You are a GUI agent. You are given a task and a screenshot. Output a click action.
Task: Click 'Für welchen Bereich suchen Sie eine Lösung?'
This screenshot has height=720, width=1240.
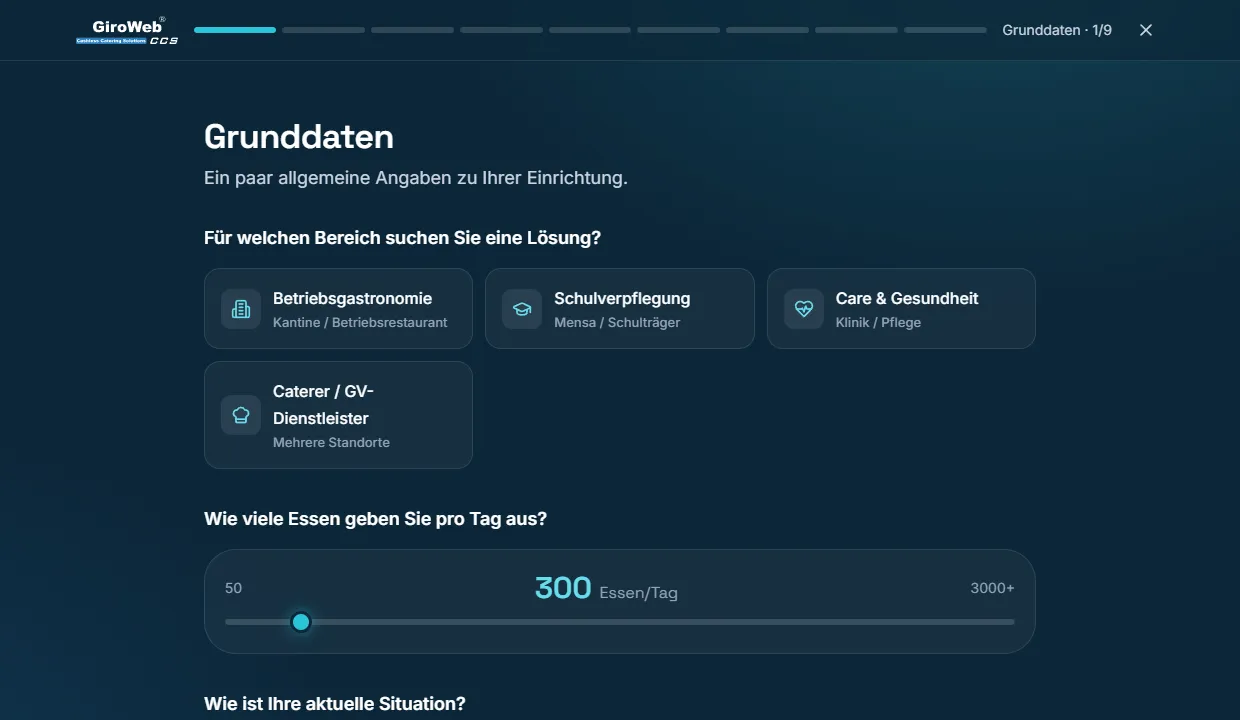pyautogui.click(x=403, y=238)
